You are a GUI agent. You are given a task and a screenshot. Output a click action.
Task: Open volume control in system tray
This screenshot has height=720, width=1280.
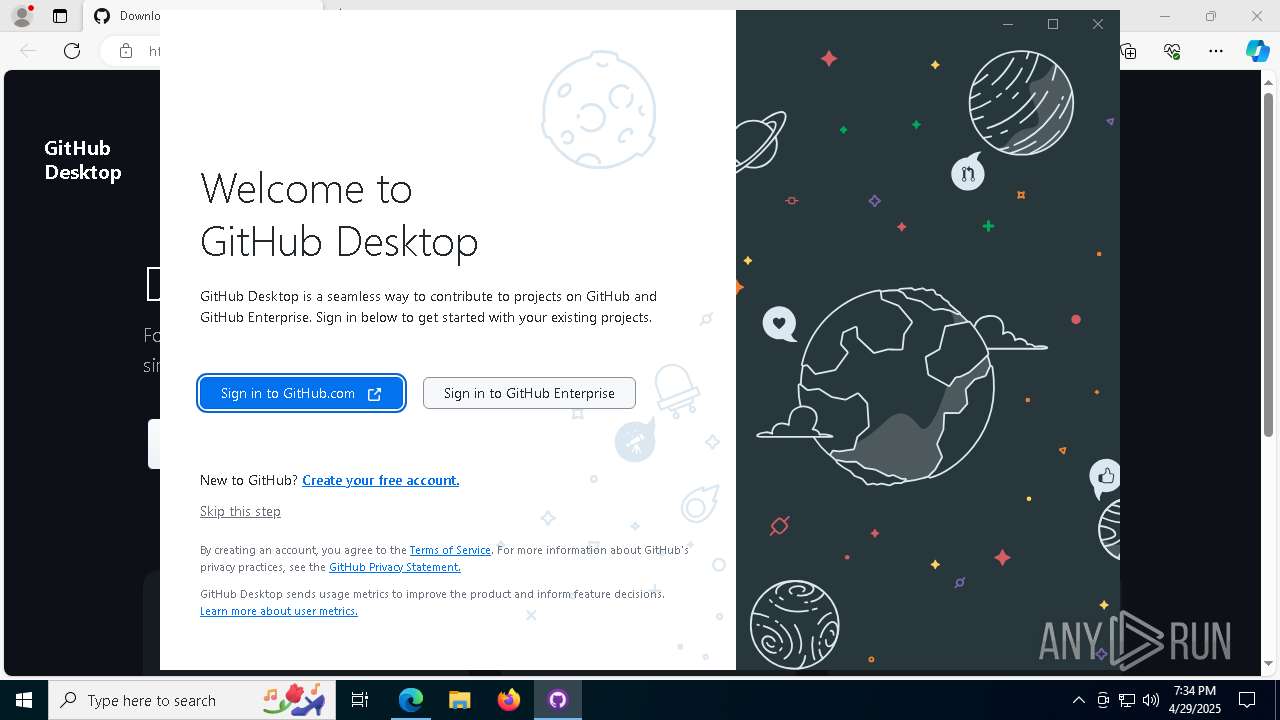tap(1150, 700)
